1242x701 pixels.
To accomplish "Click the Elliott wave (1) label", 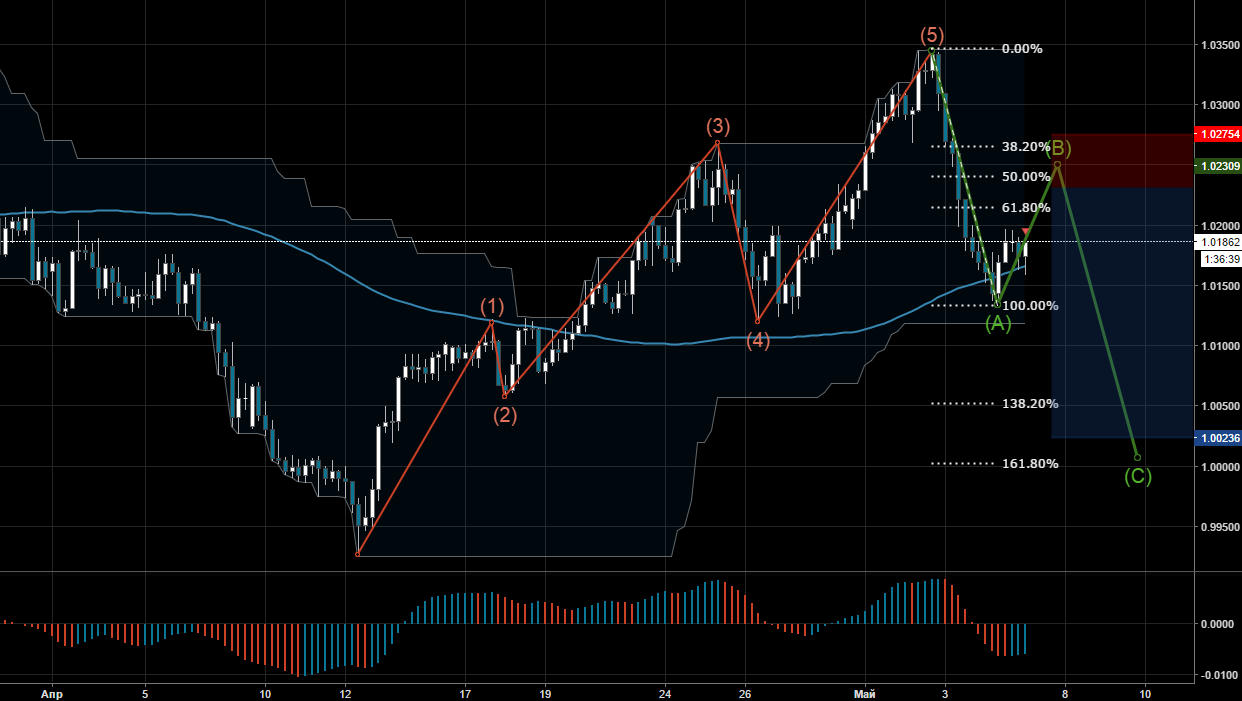I will click(x=491, y=305).
